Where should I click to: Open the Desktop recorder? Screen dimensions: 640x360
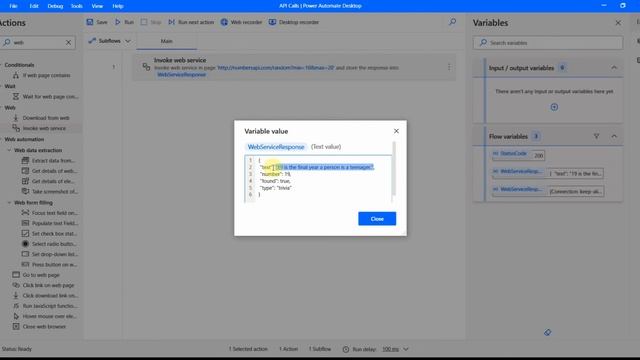point(293,22)
